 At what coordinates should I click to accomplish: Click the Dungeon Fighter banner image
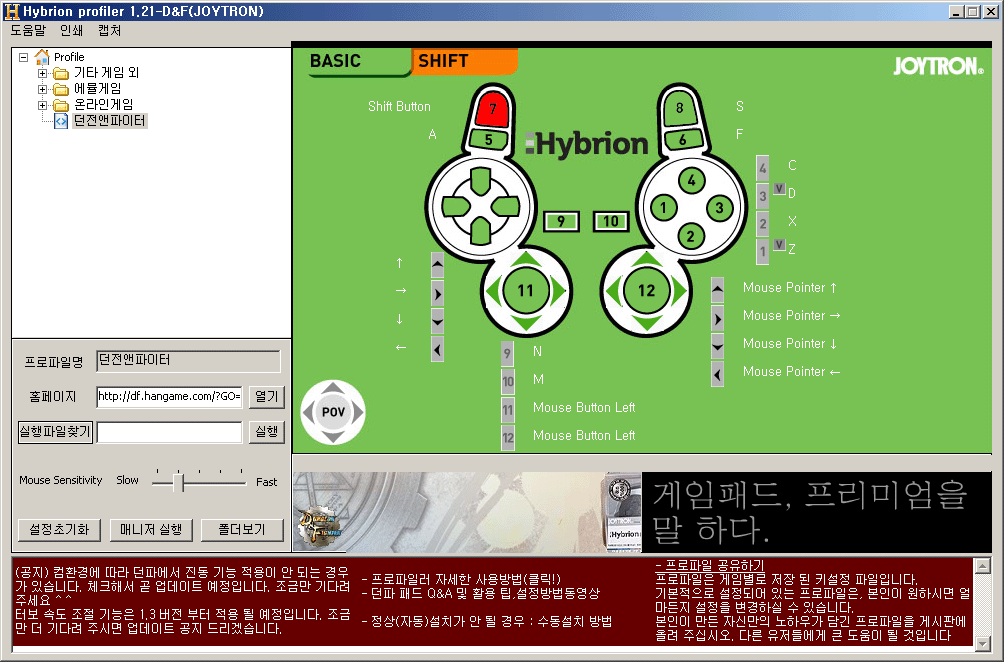pos(467,512)
